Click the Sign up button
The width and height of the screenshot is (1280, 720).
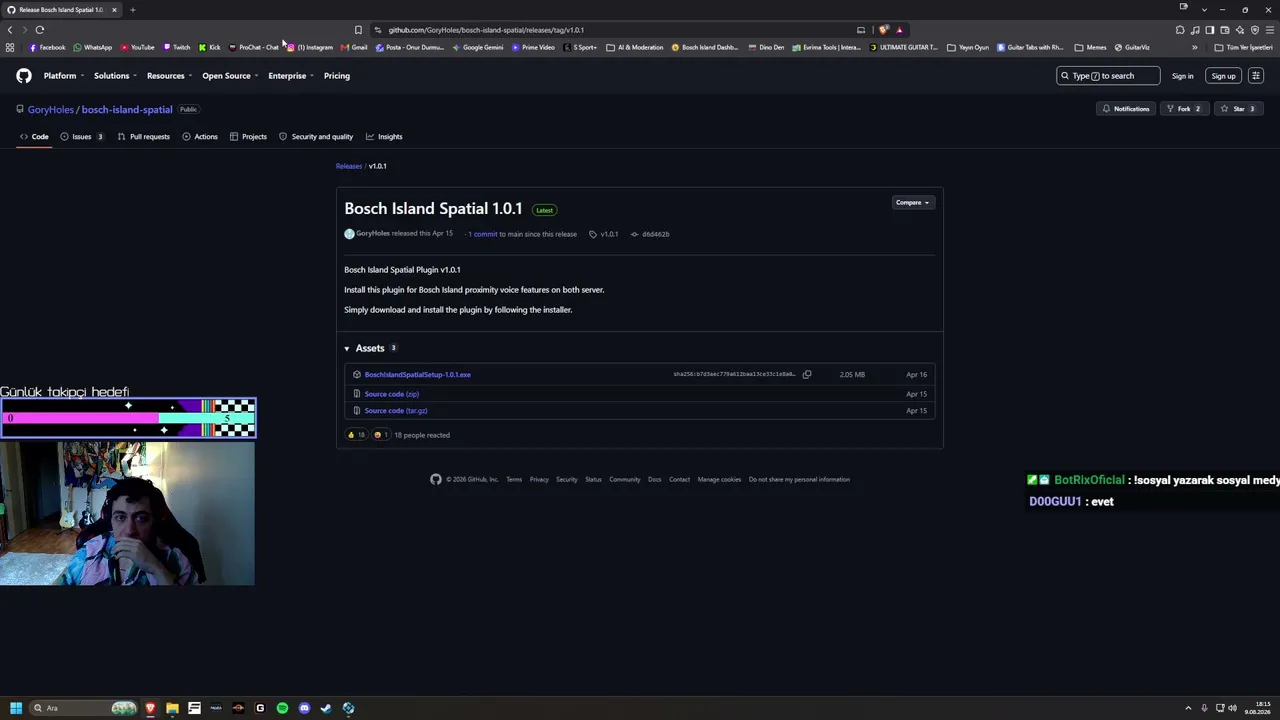point(1224,76)
